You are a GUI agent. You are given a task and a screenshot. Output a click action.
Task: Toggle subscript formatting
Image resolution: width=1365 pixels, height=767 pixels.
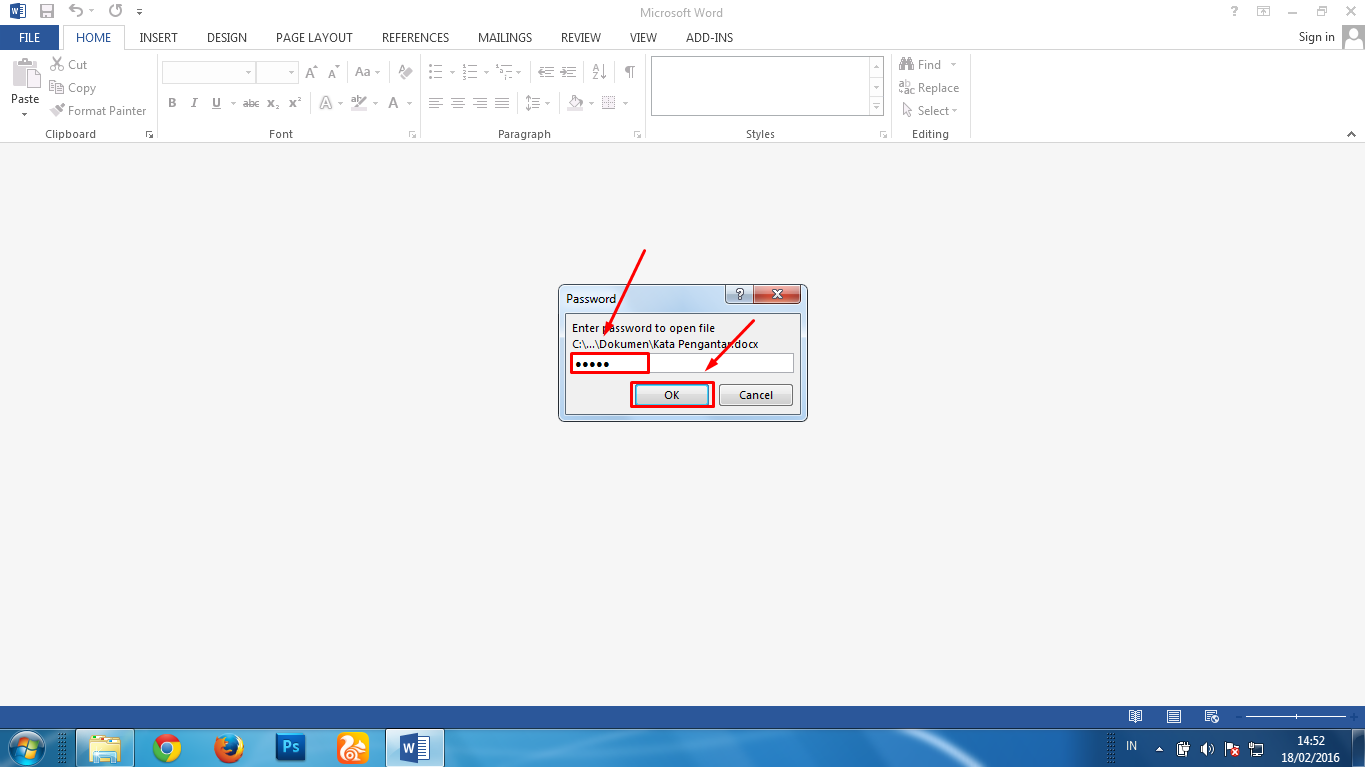point(273,103)
